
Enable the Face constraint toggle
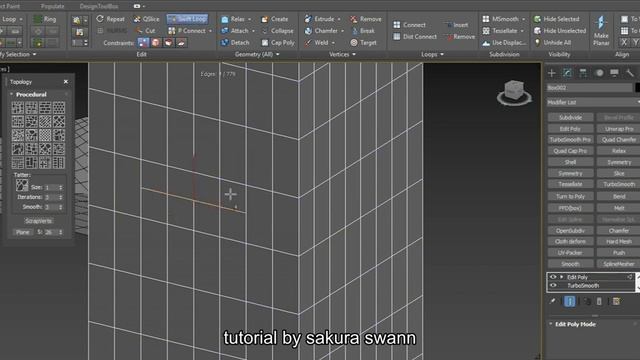[x=169, y=42]
